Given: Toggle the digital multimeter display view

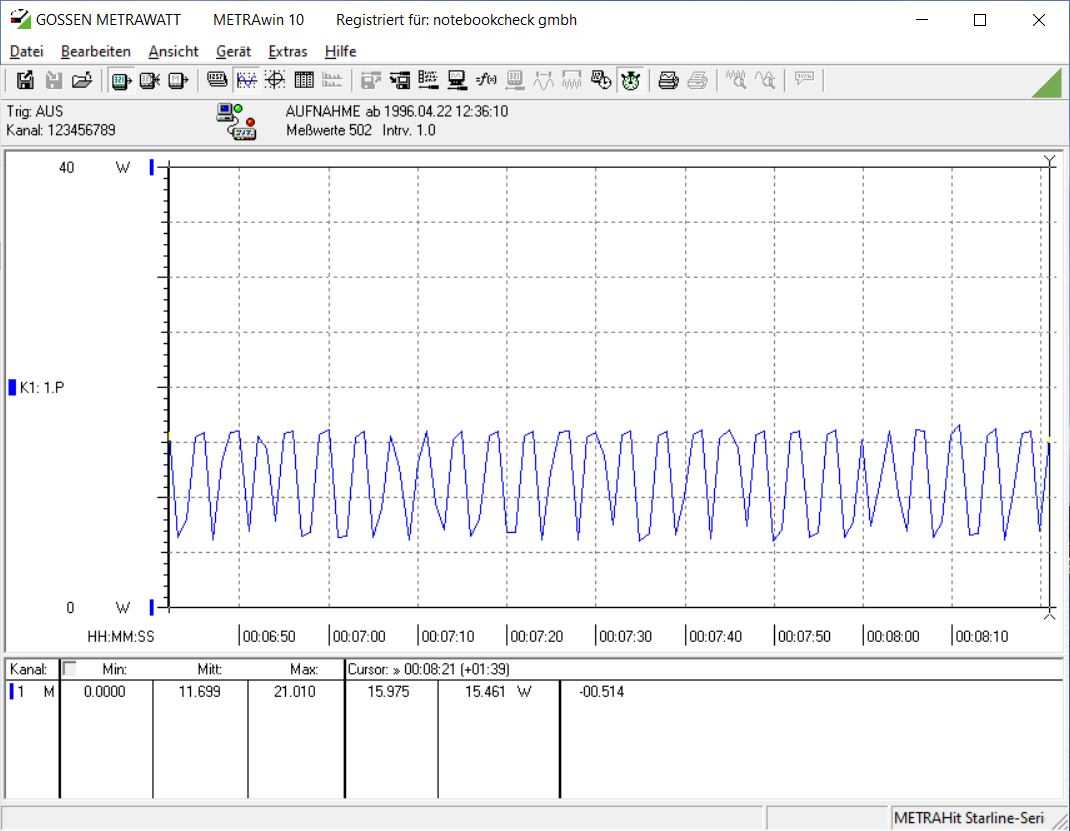Looking at the screenshot, I should tap(217, 81).
